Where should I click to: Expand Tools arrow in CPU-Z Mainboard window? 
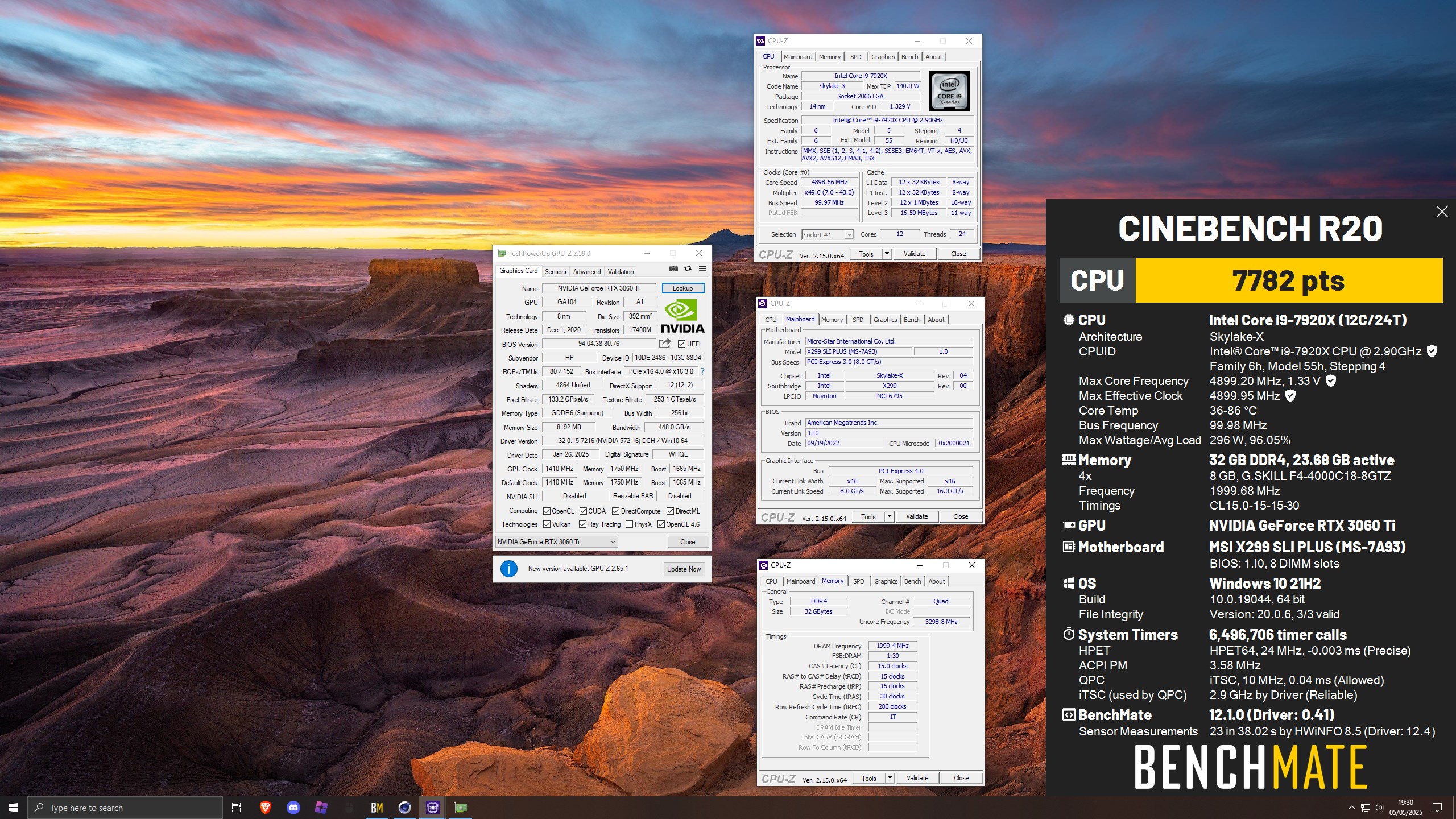(888, 516)
